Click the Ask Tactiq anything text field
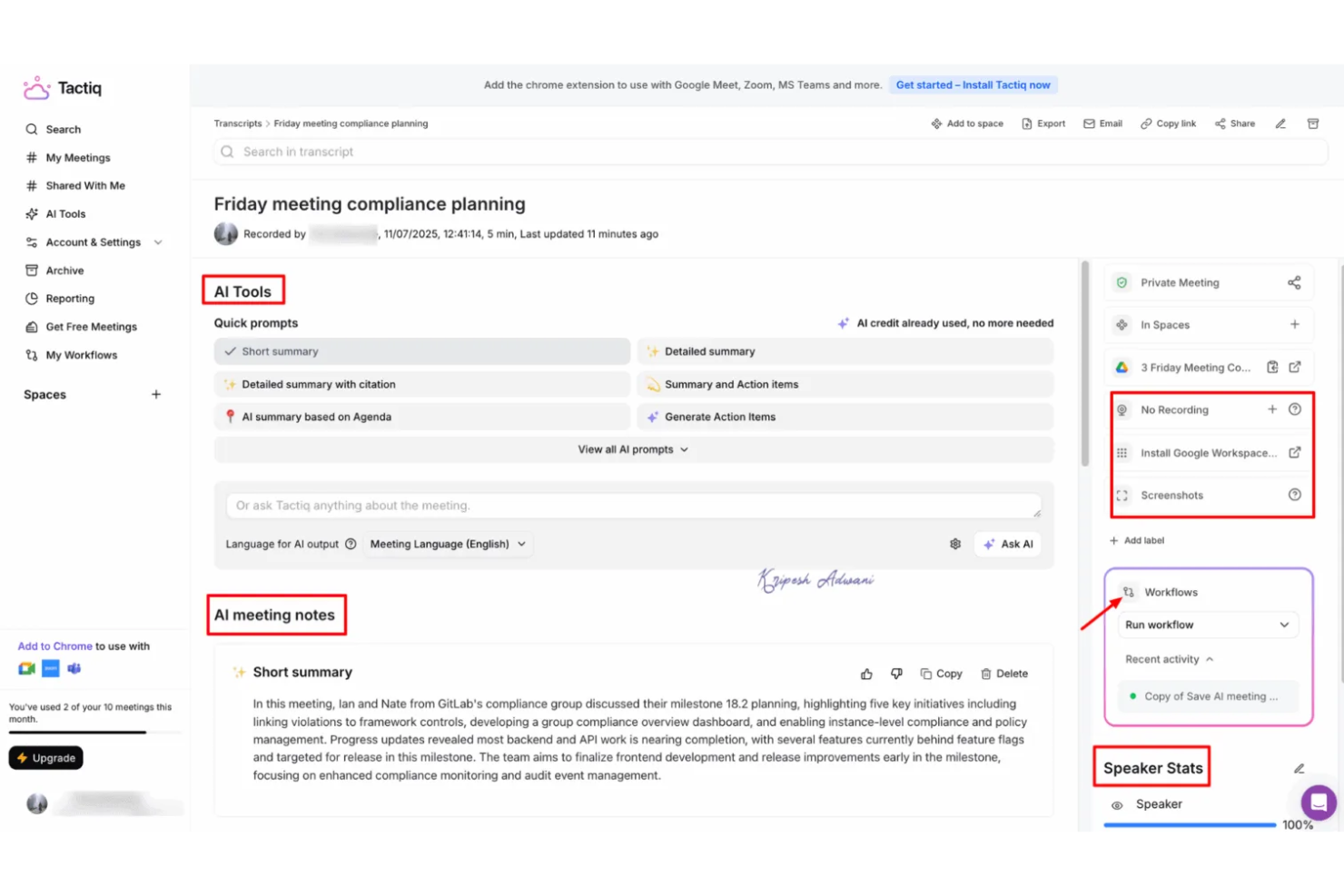 [x=634, y=506]
